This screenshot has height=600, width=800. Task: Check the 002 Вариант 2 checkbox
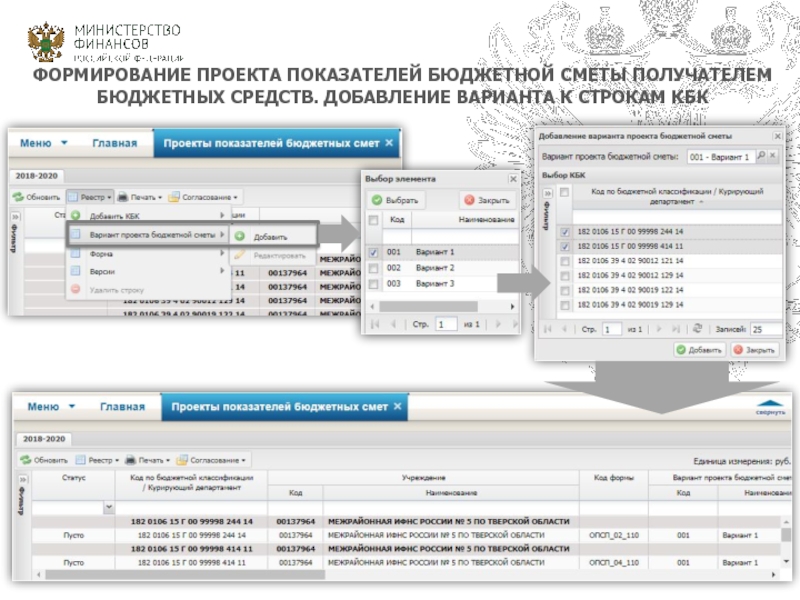pyautogui.click(x=373, y=268)
